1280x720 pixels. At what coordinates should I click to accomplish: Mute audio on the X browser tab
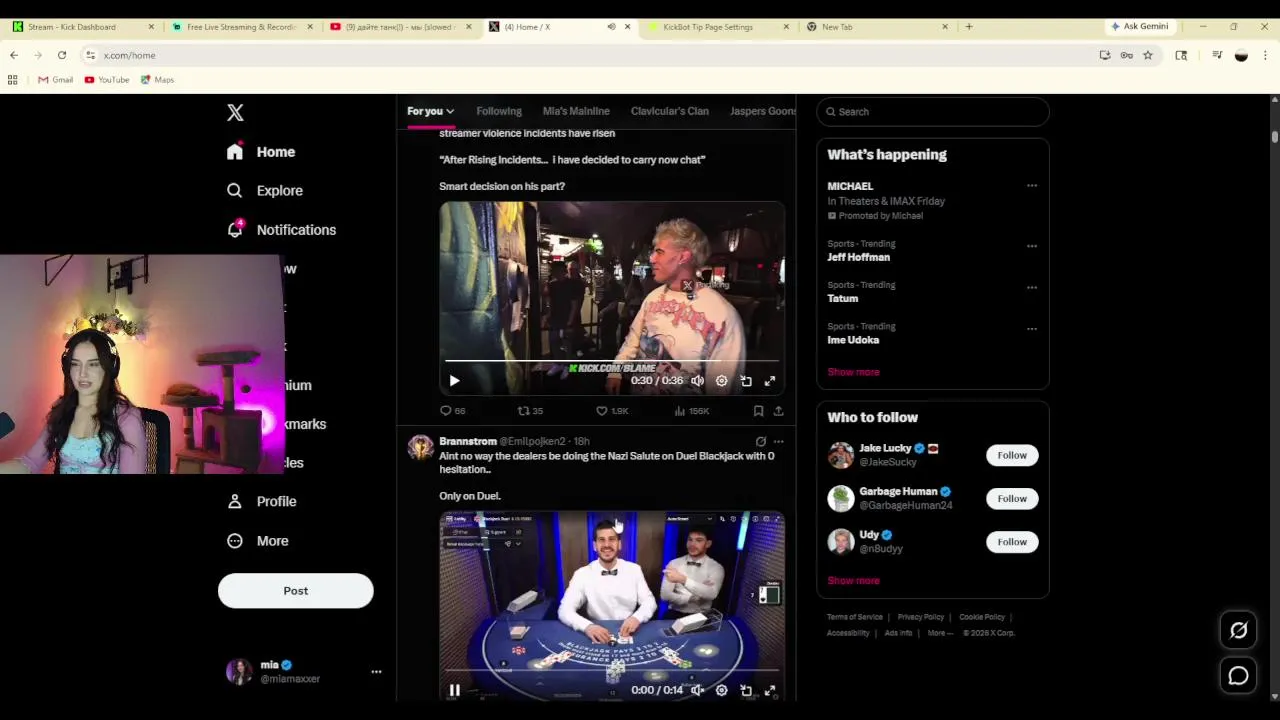coord(611,27)
